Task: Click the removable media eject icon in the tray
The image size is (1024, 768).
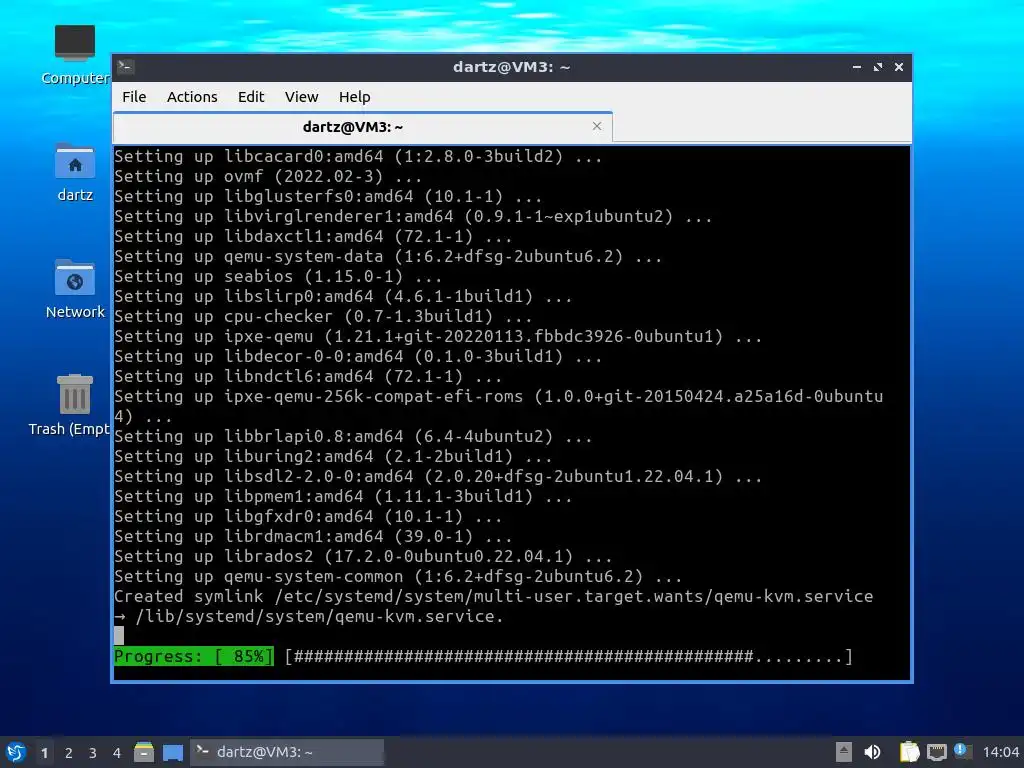Action: point(844,752)
